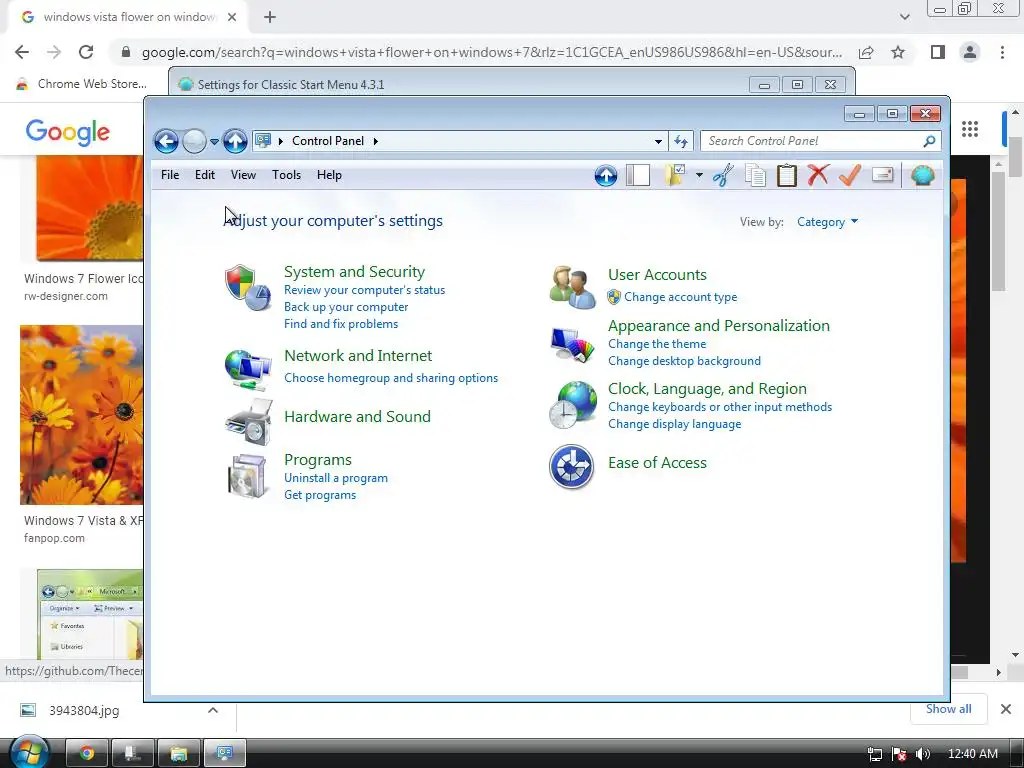Click the volume icon in system tray
This screenshot has width=1024, height=768.
click(922, 754)
